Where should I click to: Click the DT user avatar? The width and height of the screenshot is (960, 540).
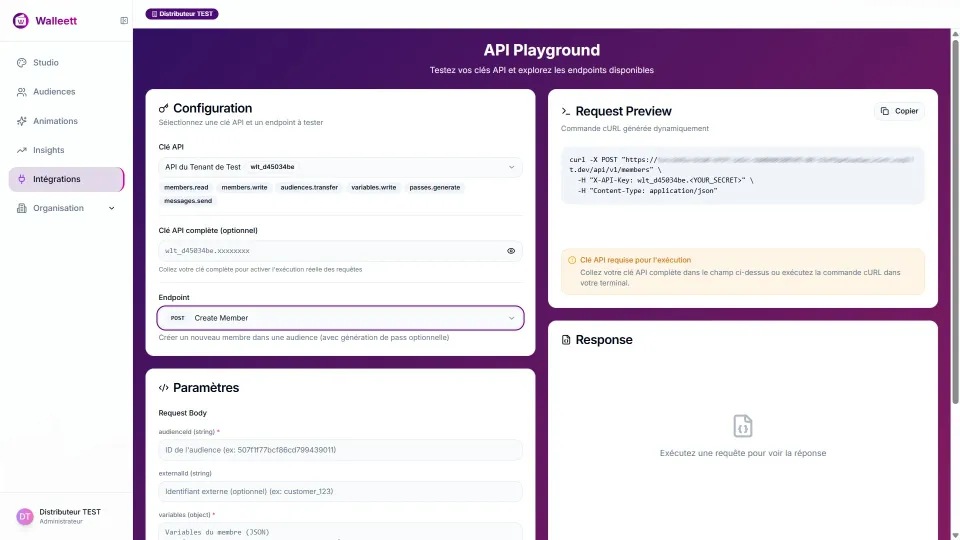24,517
